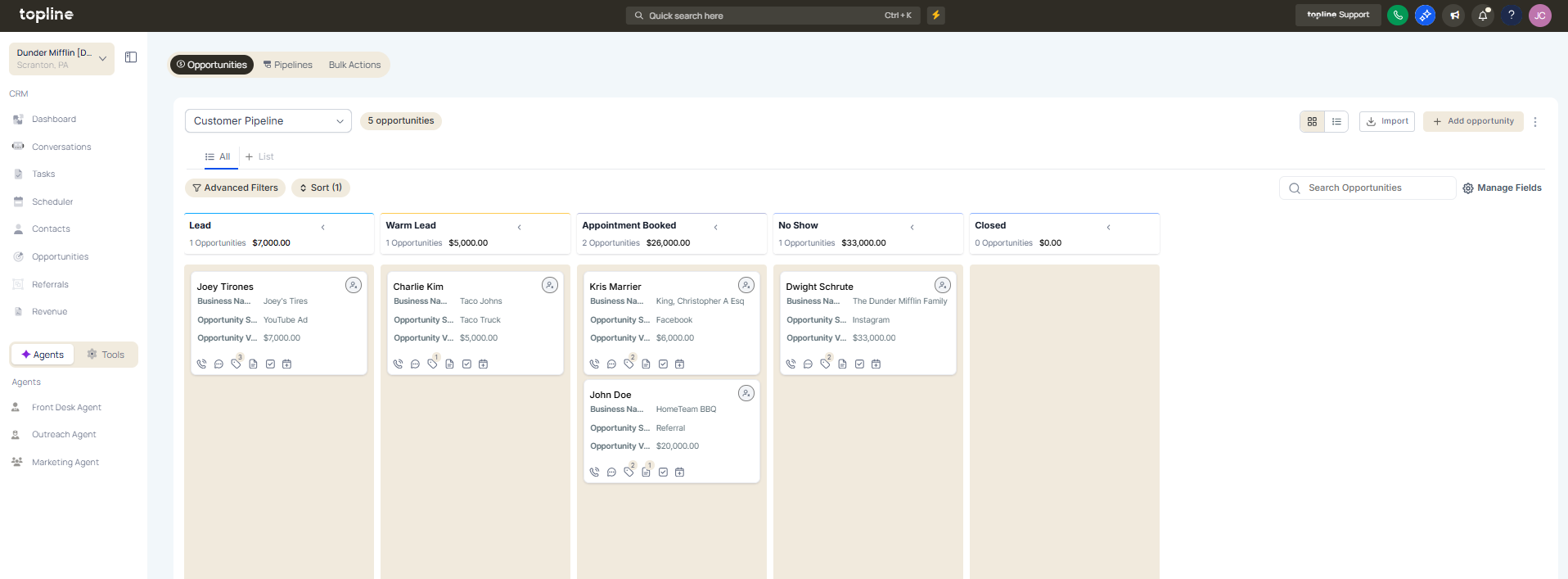This screenshot has height=579, width=1568.
Task: Open the notes icon on Joey Tirones card
Action: [254, 364]
